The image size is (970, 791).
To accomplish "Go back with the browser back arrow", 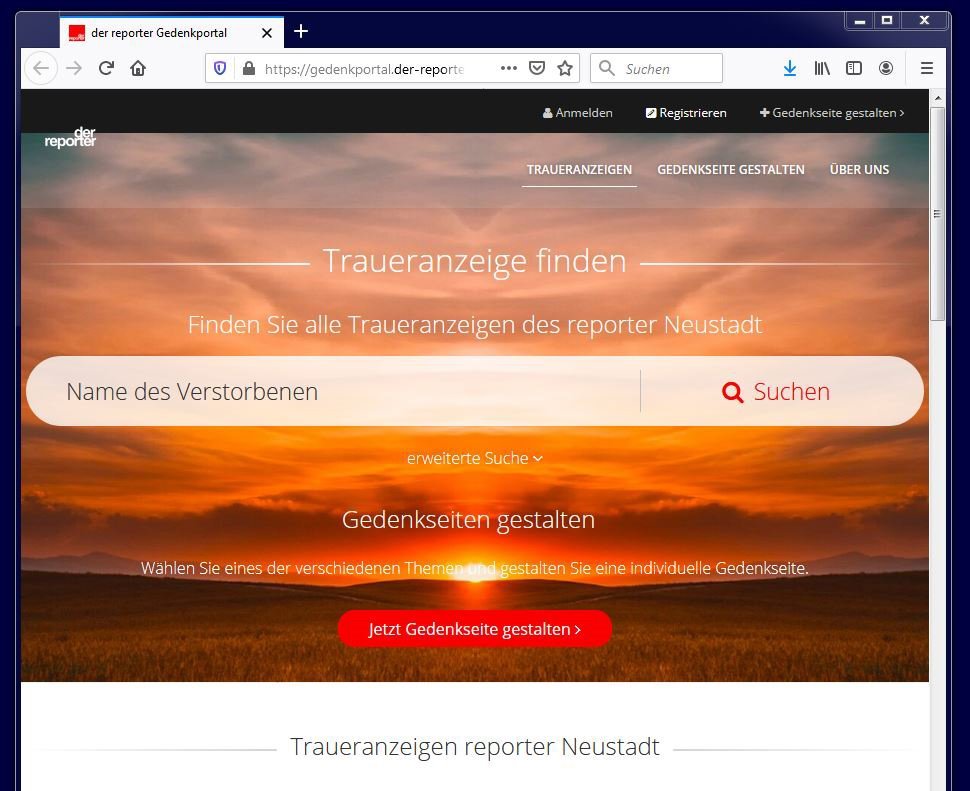I will tap(41, 68).
